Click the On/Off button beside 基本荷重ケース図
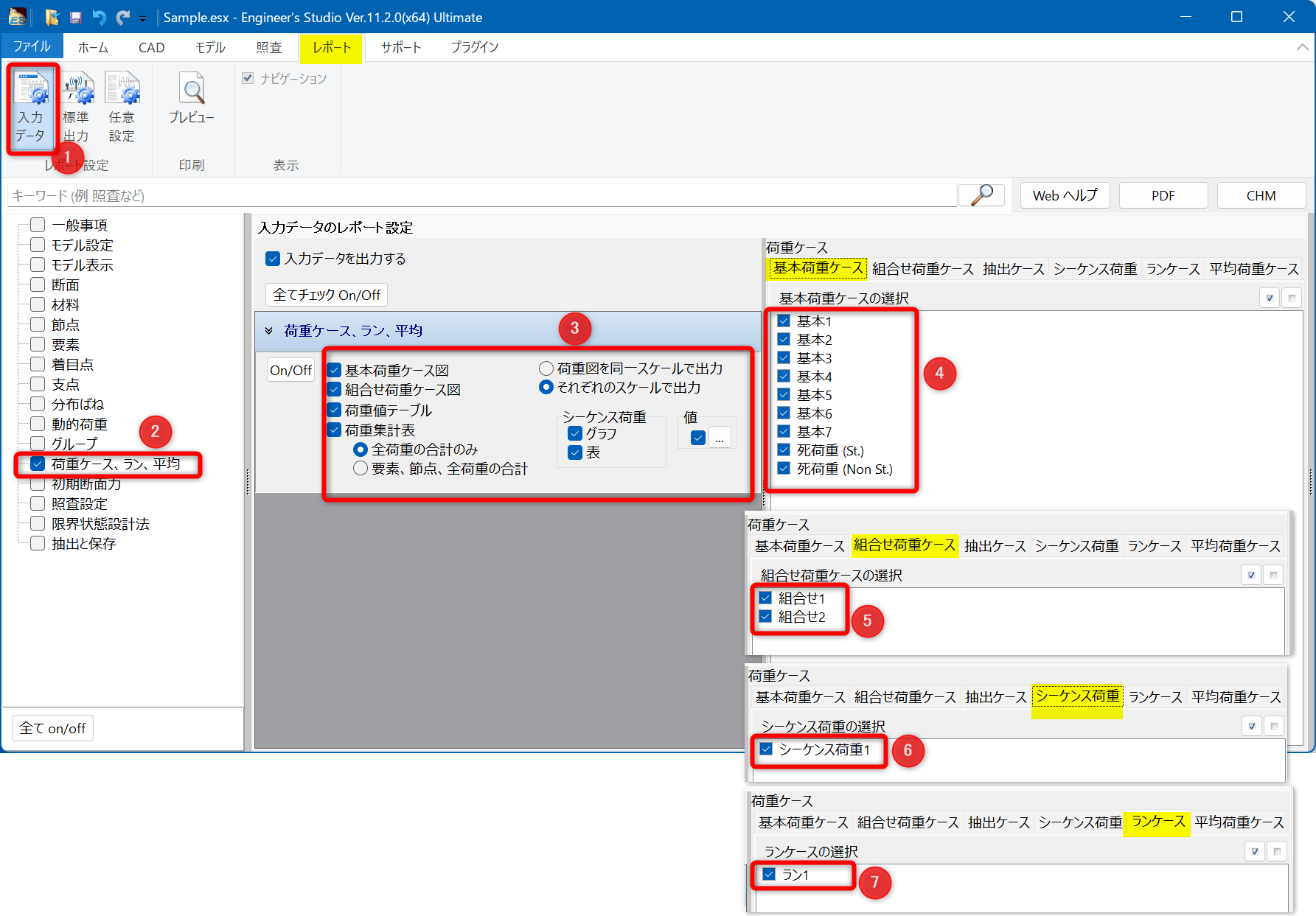Screen dimensions: 1316x916 click(x=290, y=370)
